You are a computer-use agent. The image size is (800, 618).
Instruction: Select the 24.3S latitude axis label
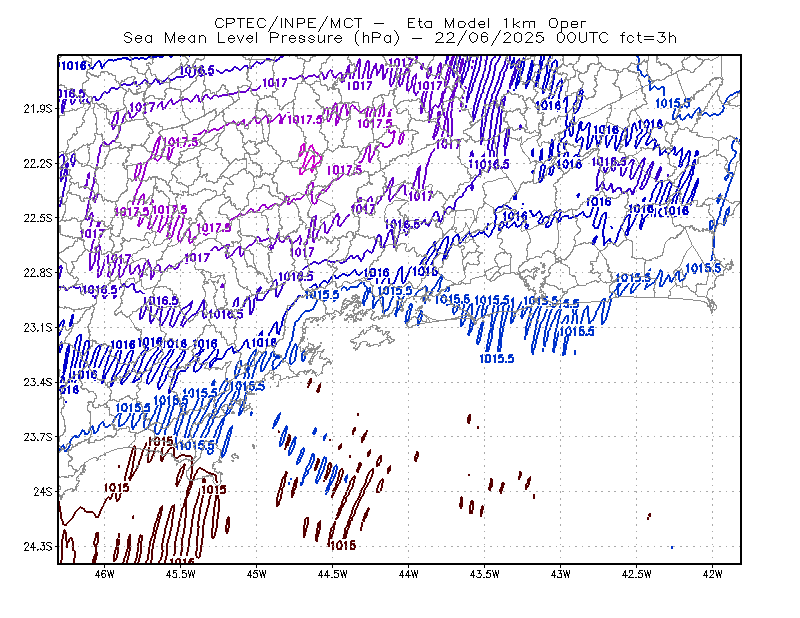point(38,547)
